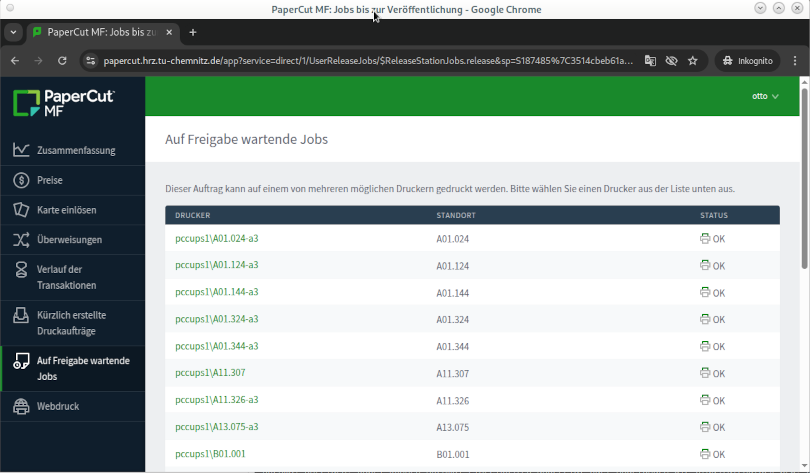
Task: Click the Inkognito profile button
Action: point(747,61)
